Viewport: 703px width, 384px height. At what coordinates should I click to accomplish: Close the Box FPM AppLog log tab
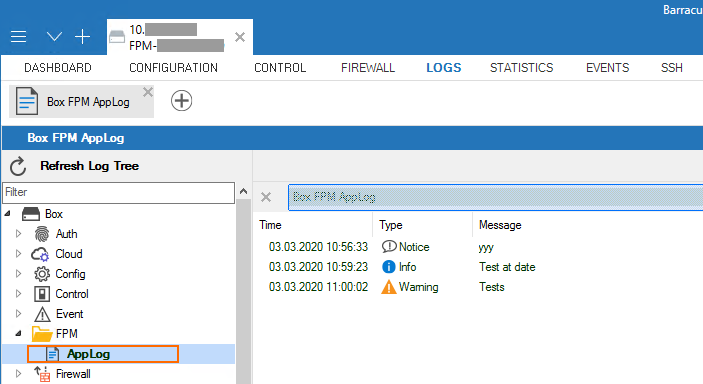click(148, 92)
